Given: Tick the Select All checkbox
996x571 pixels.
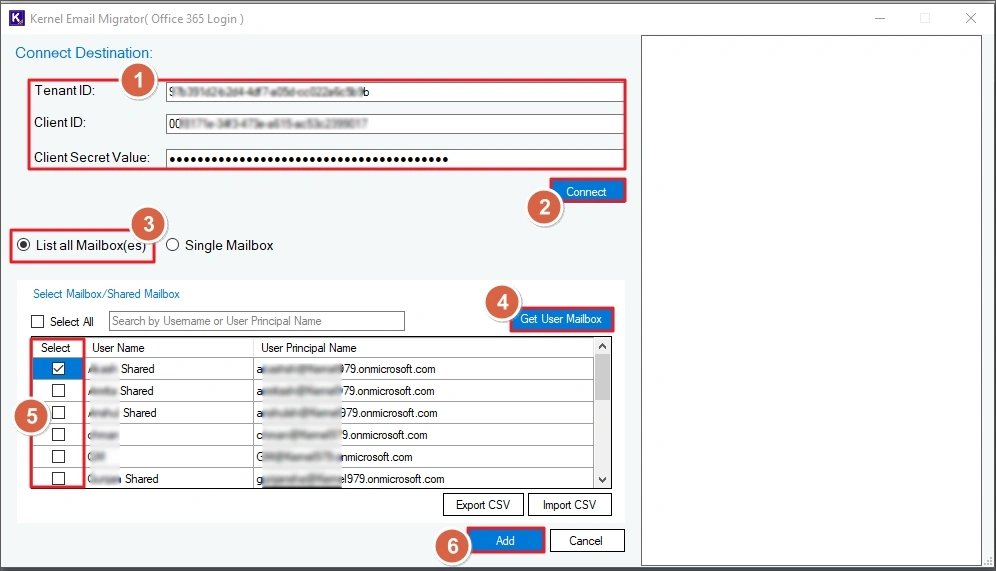Looking at the screenshot, I should pyautogui.click(x=37, y=321).
